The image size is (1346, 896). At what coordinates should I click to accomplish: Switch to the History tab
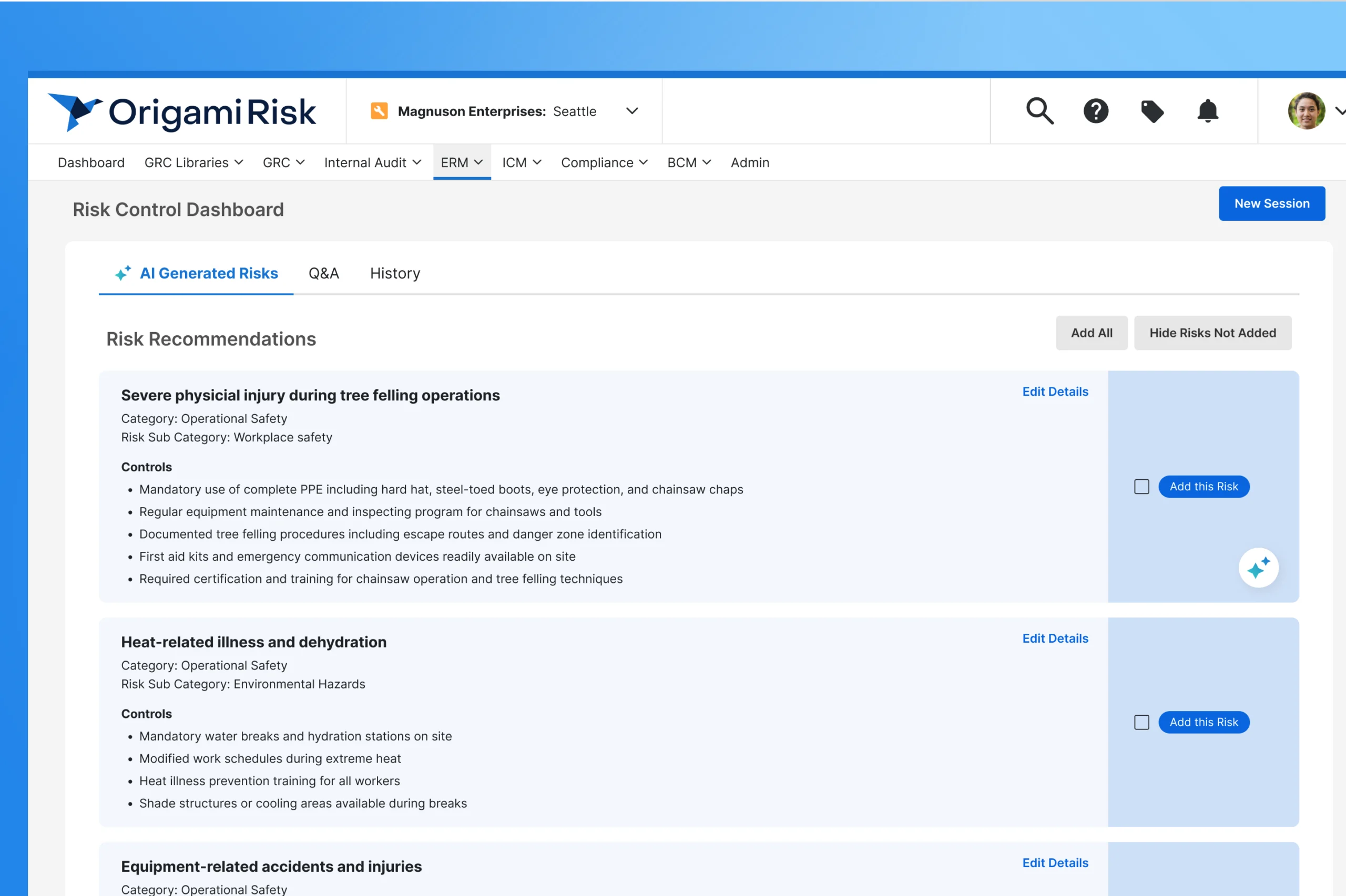(394, 273)
